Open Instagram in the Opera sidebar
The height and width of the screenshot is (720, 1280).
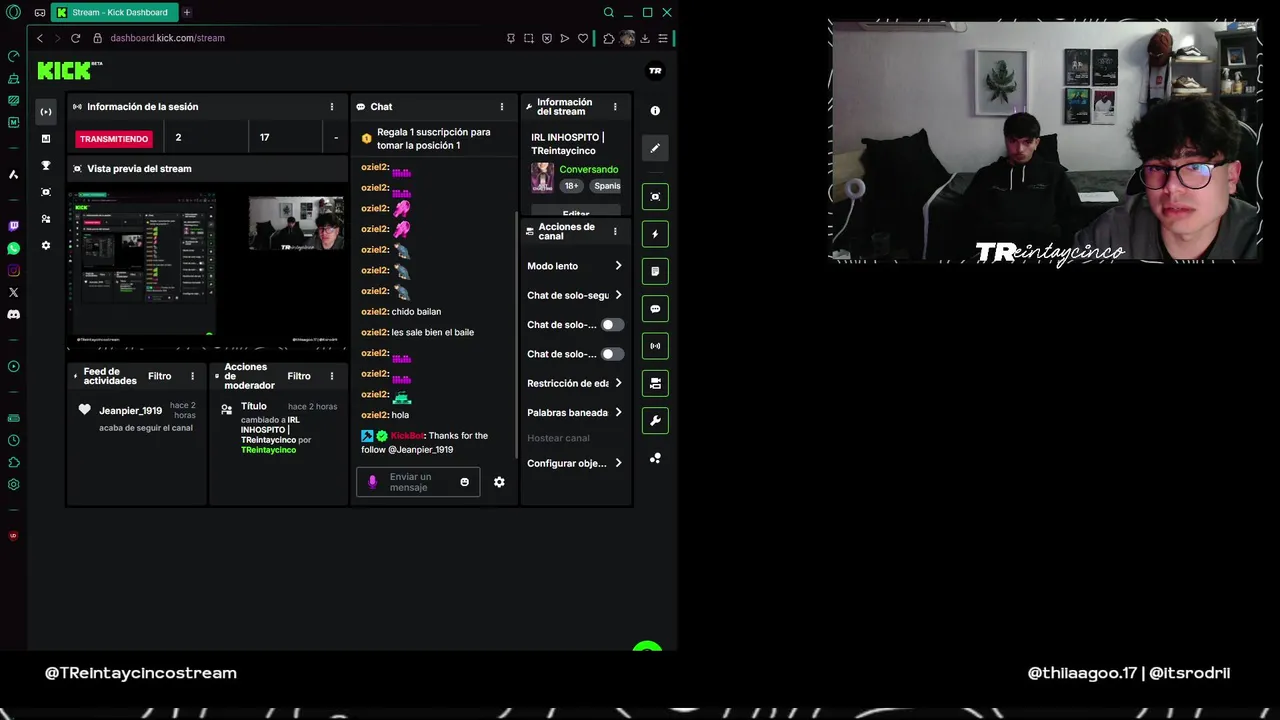[13, 270]
